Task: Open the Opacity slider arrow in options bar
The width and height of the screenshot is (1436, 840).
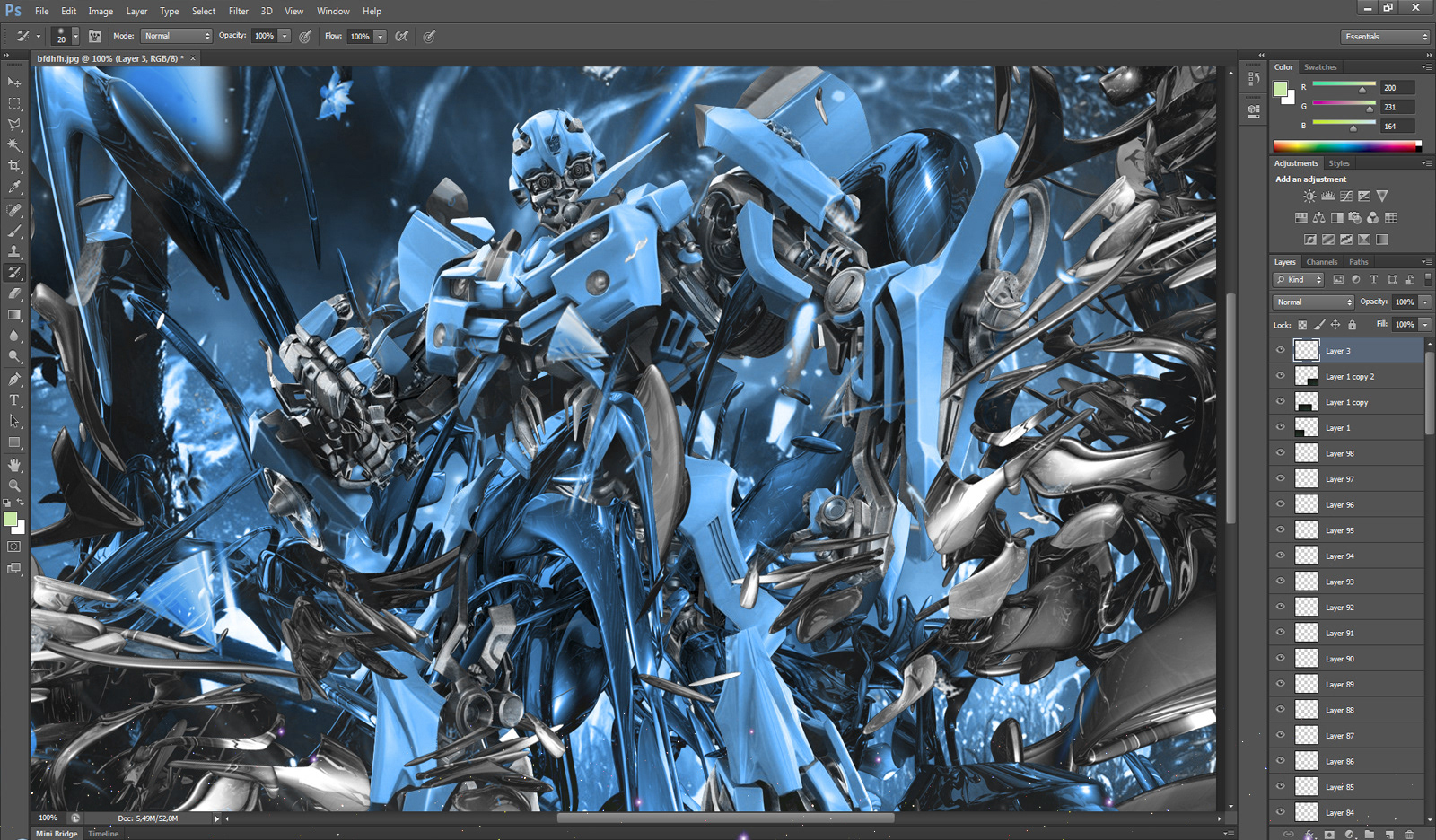Action: tap(285, 36)
